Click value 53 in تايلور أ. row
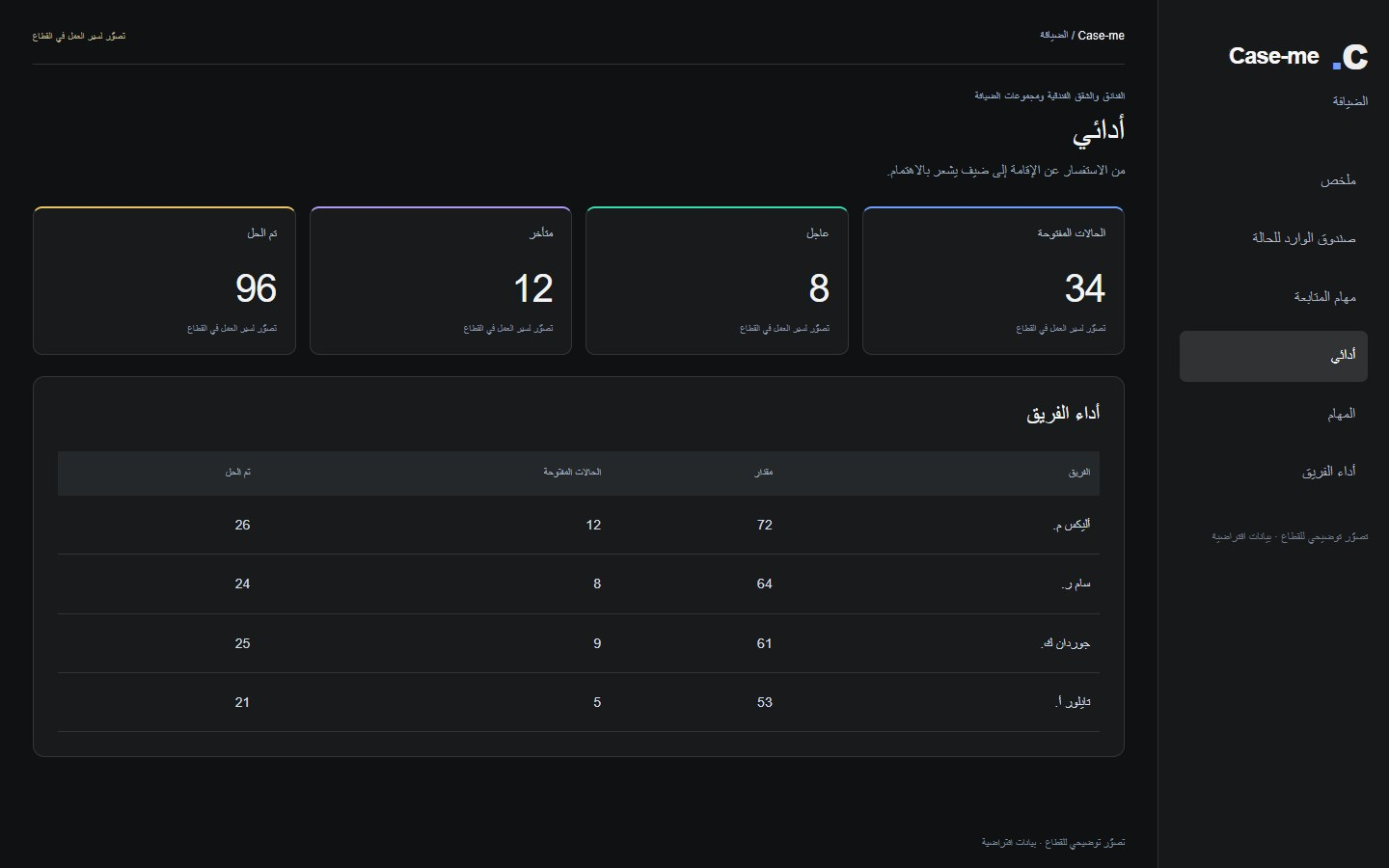 pos(765,702)
